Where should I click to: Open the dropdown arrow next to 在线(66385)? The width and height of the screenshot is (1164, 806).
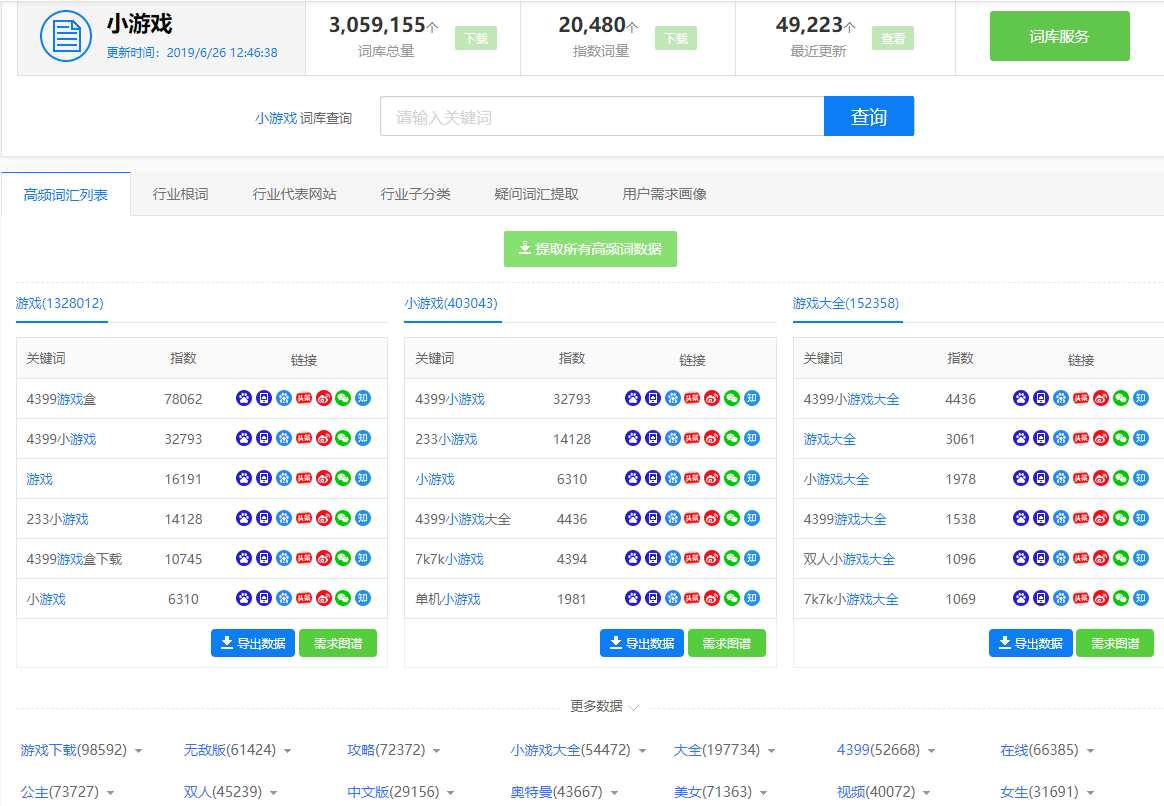[x=1090, y=751]
